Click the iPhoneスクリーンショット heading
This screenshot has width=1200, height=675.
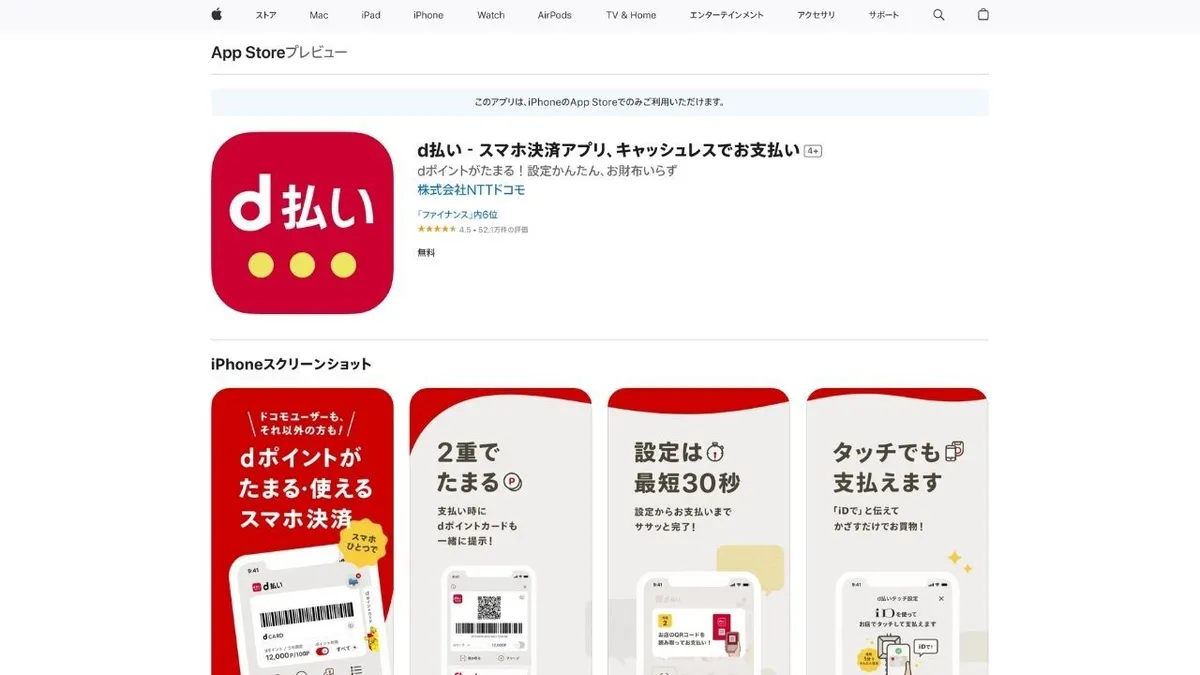point(291,364)
